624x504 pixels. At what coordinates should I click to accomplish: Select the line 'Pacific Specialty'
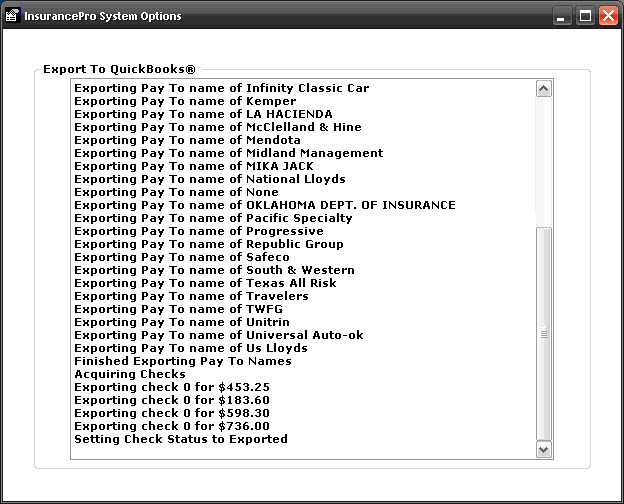[213, 218]
